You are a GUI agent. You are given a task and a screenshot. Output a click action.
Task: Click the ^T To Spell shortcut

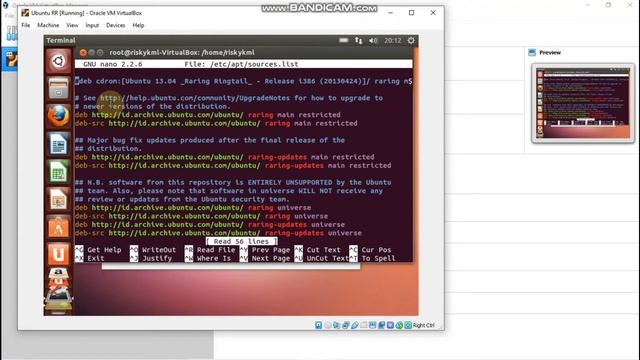coord(372,258)
